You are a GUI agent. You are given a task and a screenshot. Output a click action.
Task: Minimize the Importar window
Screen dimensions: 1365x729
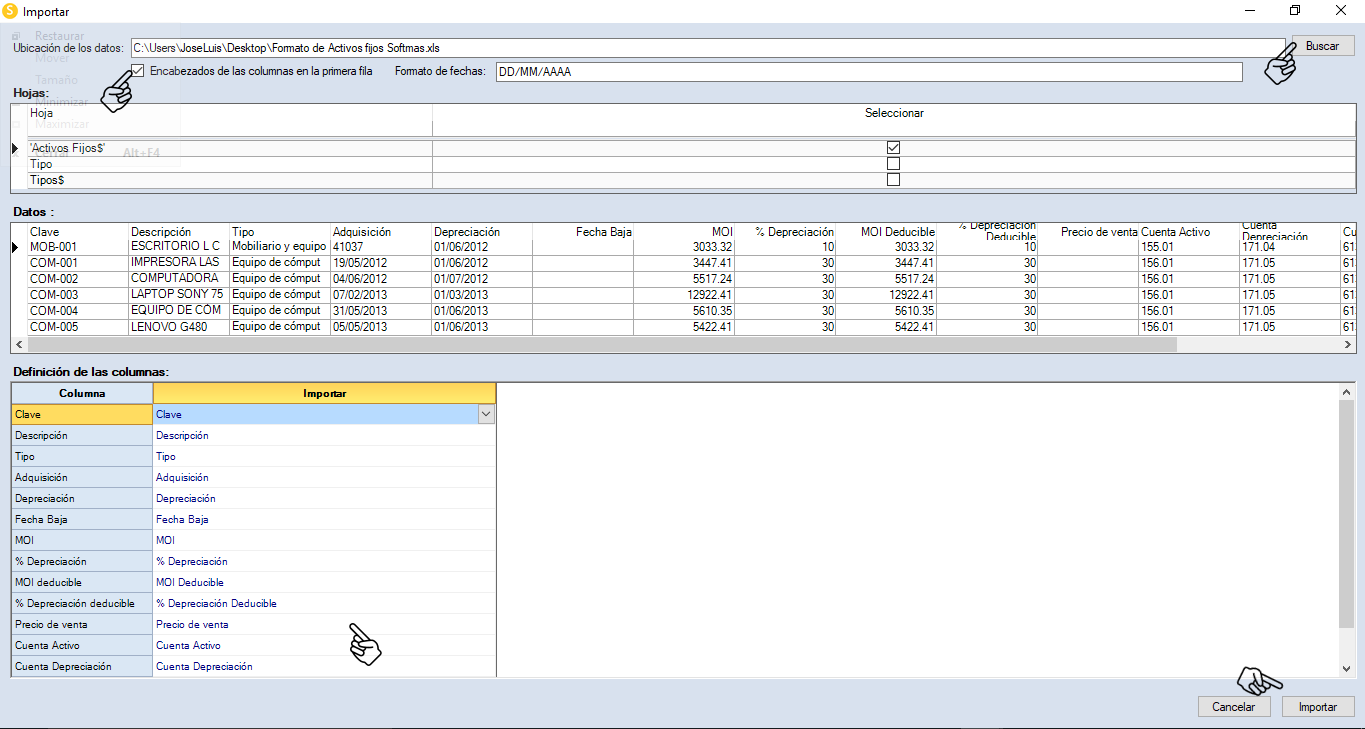pyautogui.click(x=1250, y=11)
